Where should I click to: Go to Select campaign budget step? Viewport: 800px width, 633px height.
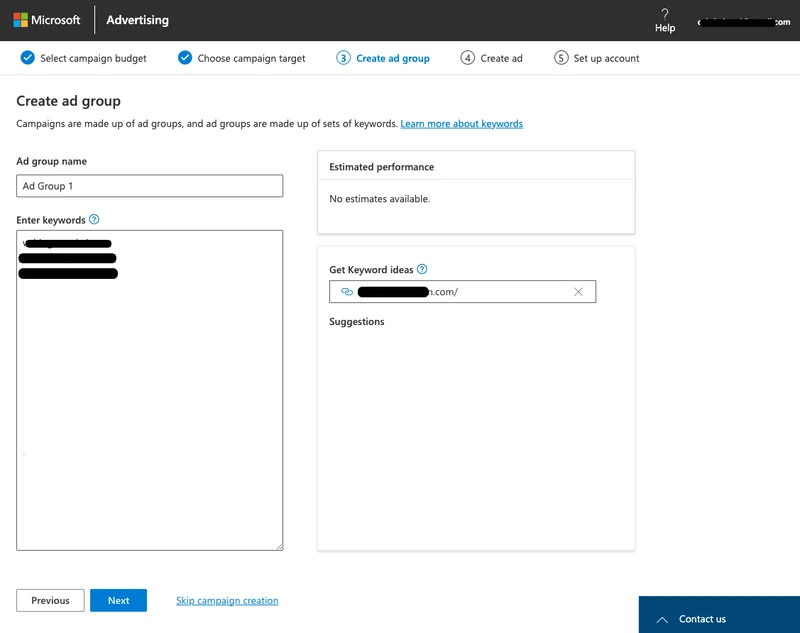click(93, 58)
